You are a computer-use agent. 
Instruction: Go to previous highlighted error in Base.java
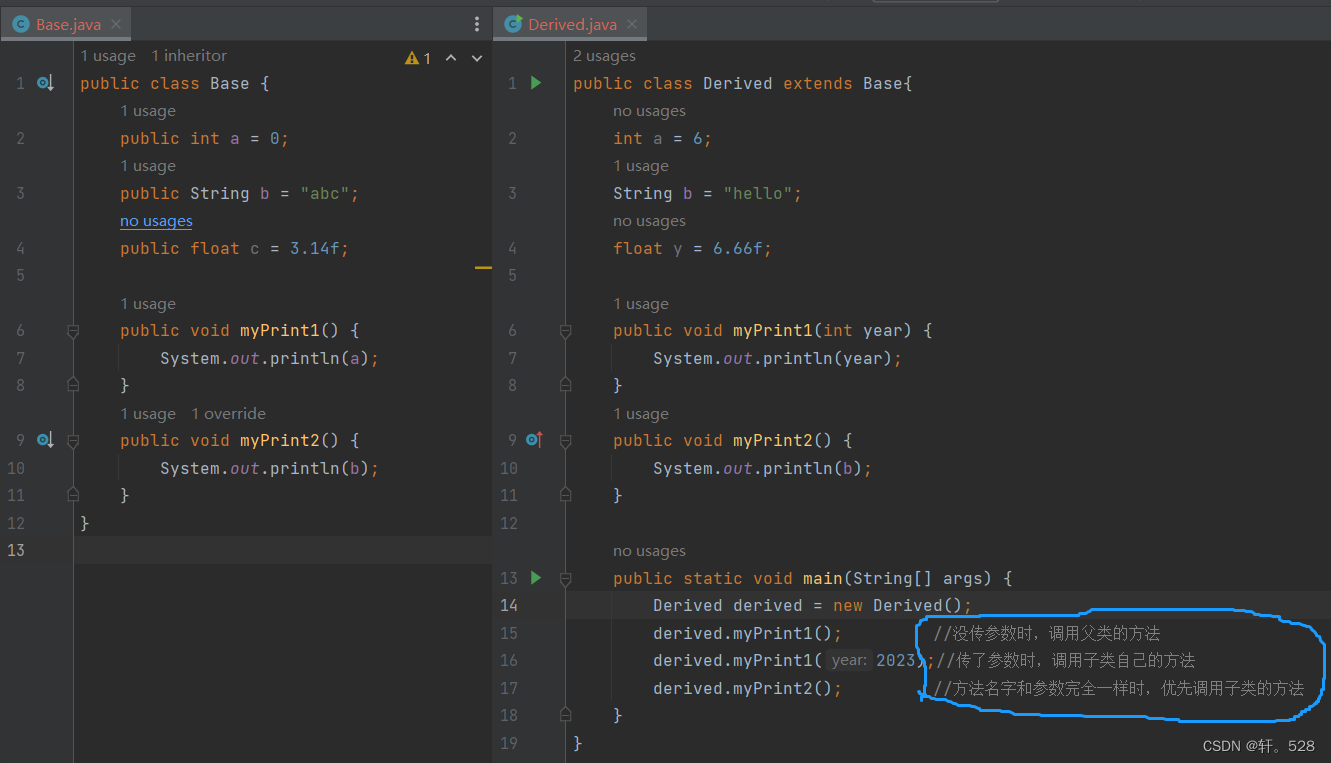click(451, 58)
